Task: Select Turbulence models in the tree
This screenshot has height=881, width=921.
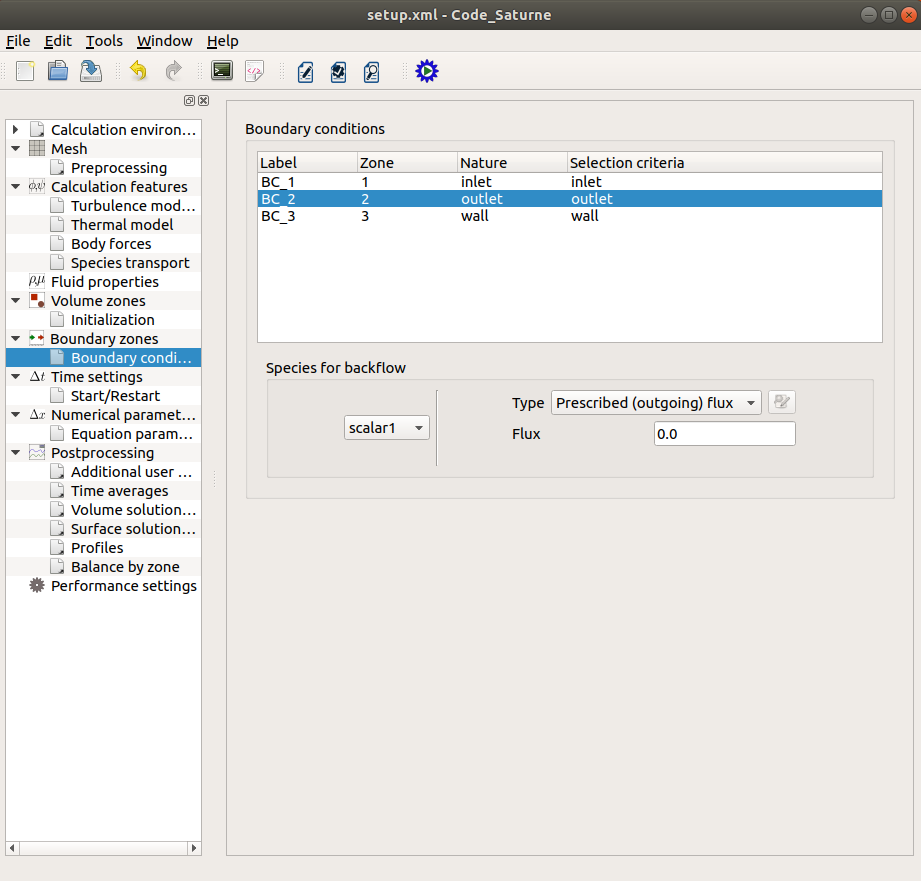Action: [133, 206]
